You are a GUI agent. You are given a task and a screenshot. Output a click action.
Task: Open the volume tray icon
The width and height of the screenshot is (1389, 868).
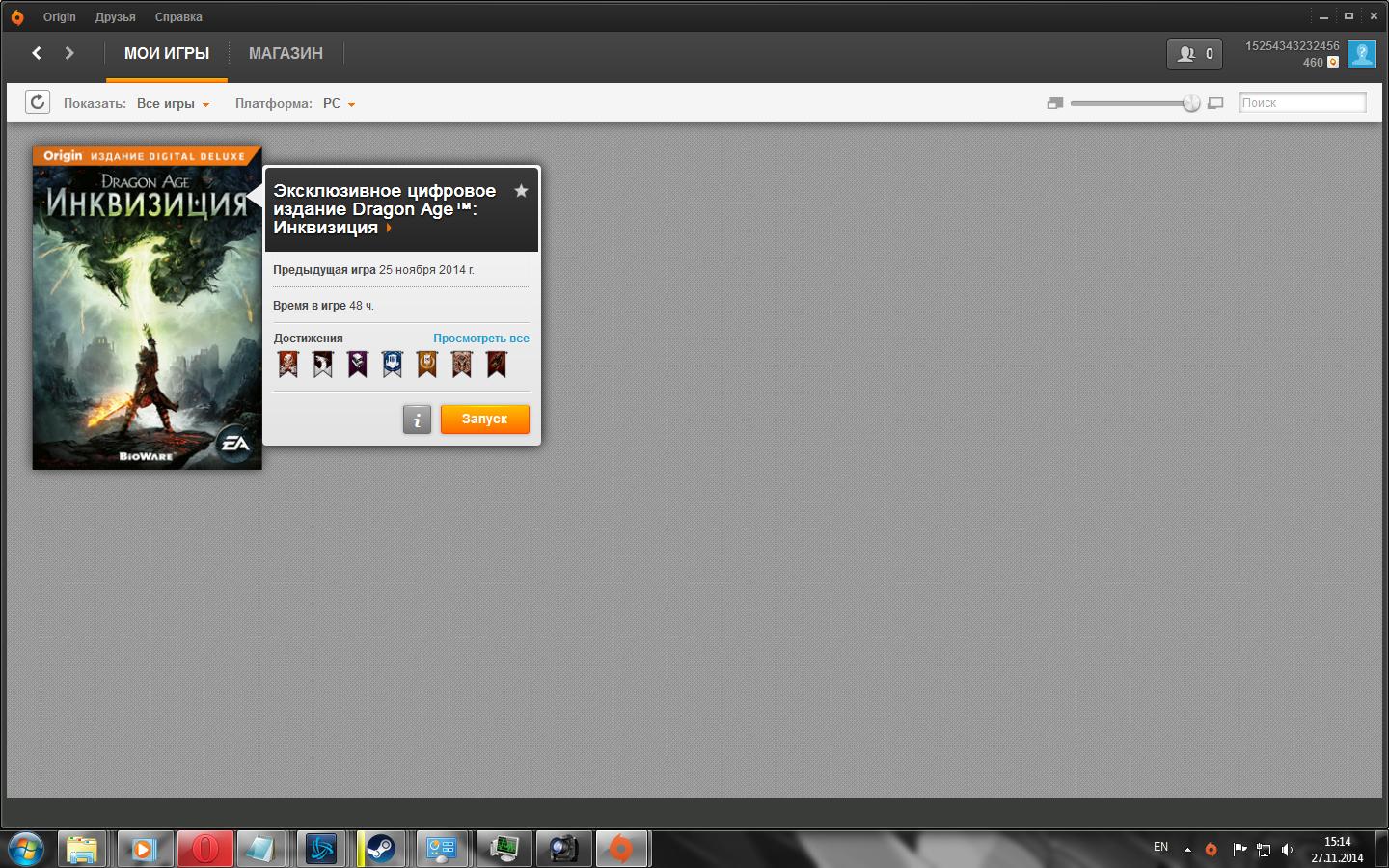pos(1287,850)
